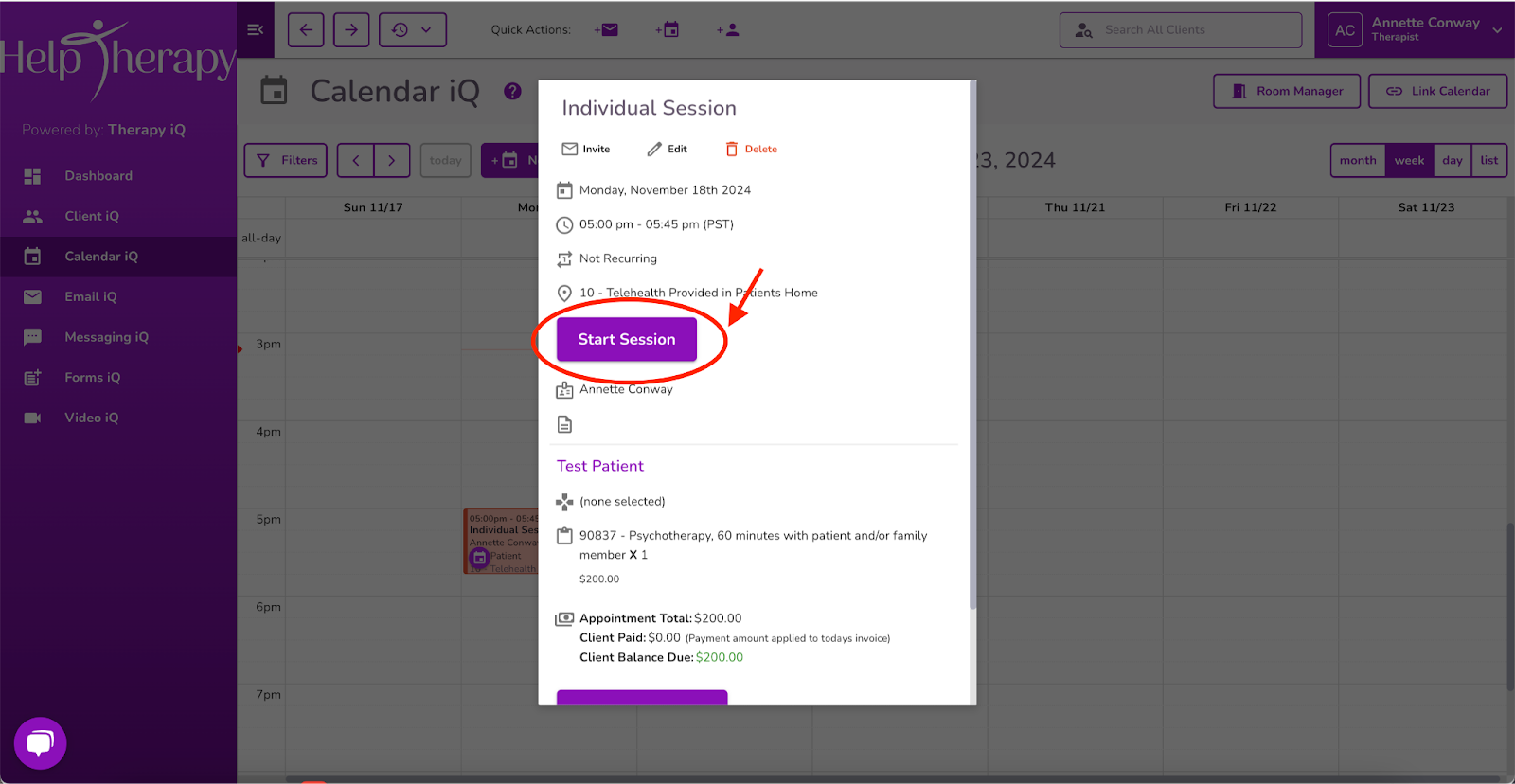Click Edit in session popup

[x=667, y=149]
